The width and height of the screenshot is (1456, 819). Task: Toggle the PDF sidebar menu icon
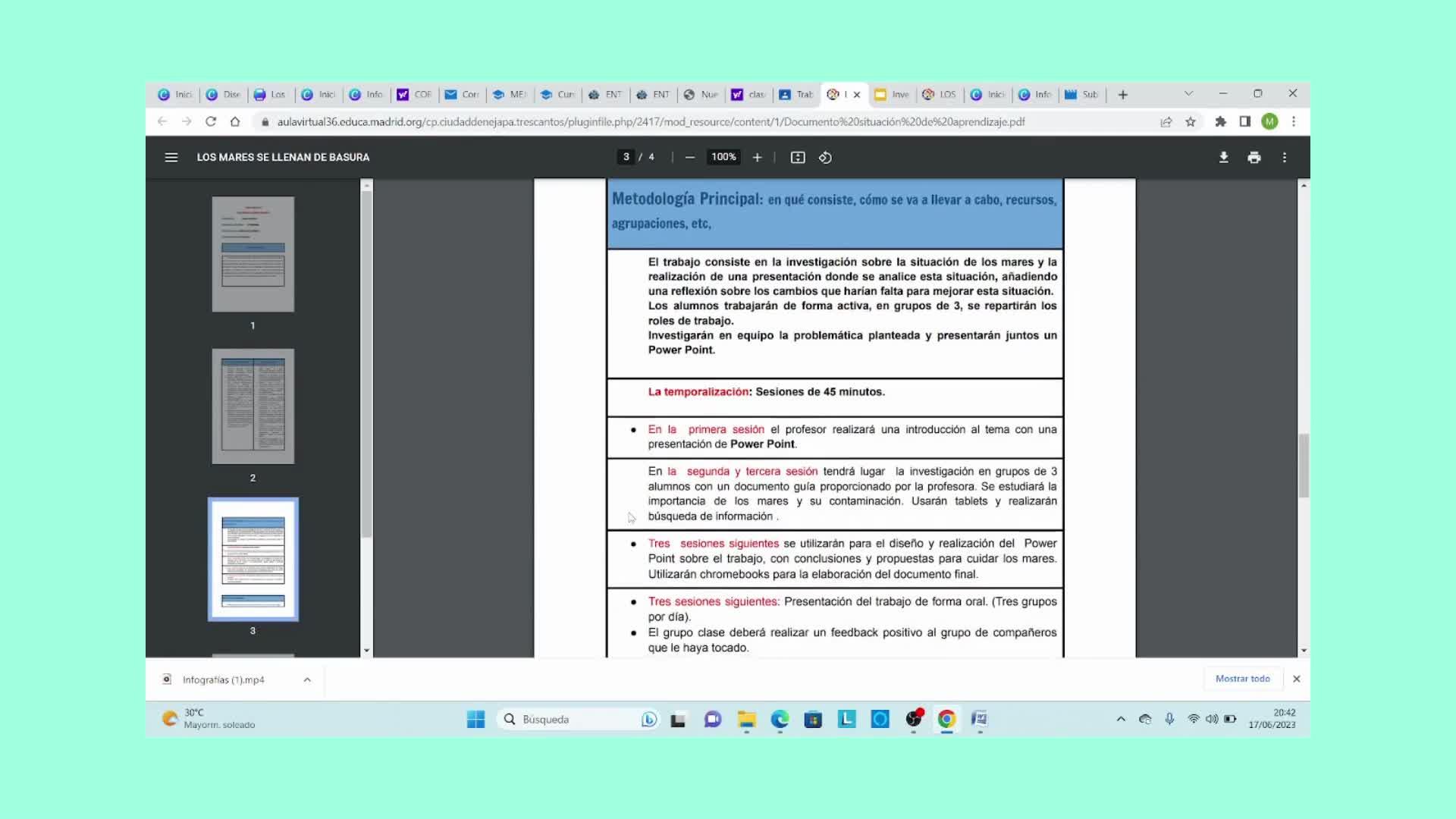pyautogui.click(x=171, y=157)
